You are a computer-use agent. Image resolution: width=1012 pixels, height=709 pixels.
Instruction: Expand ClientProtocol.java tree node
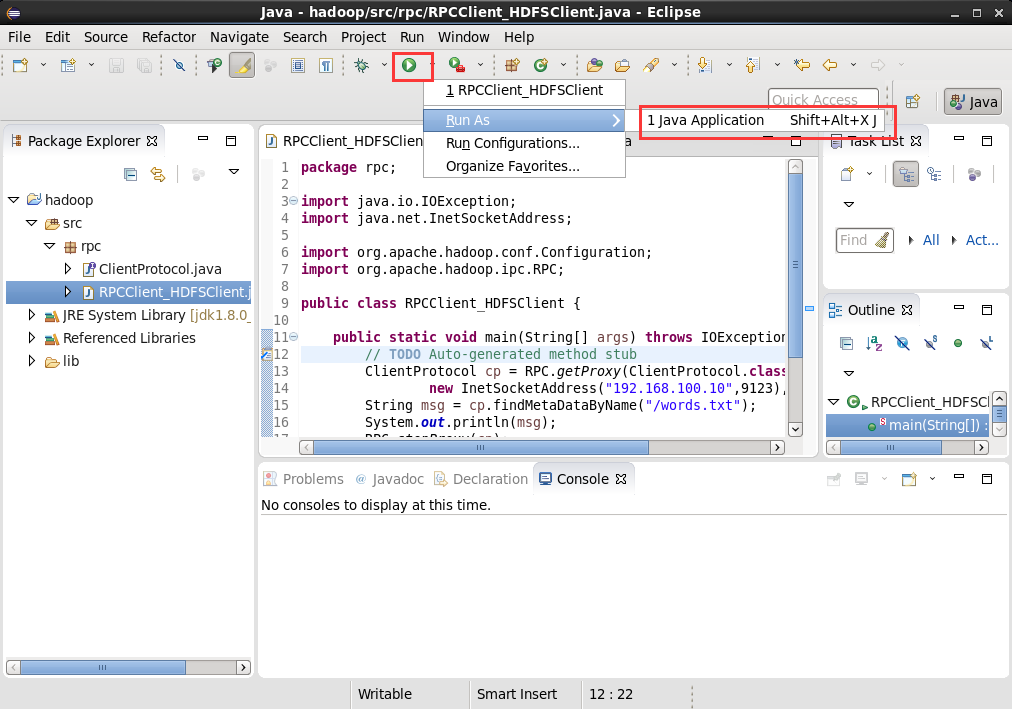coord(68,269)
